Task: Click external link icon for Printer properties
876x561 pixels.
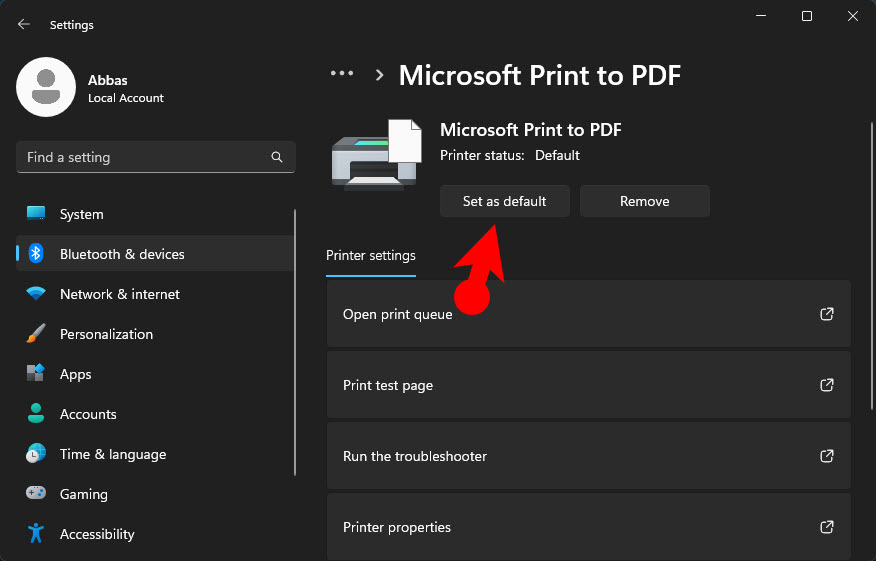Action: (x=827, y=527)
